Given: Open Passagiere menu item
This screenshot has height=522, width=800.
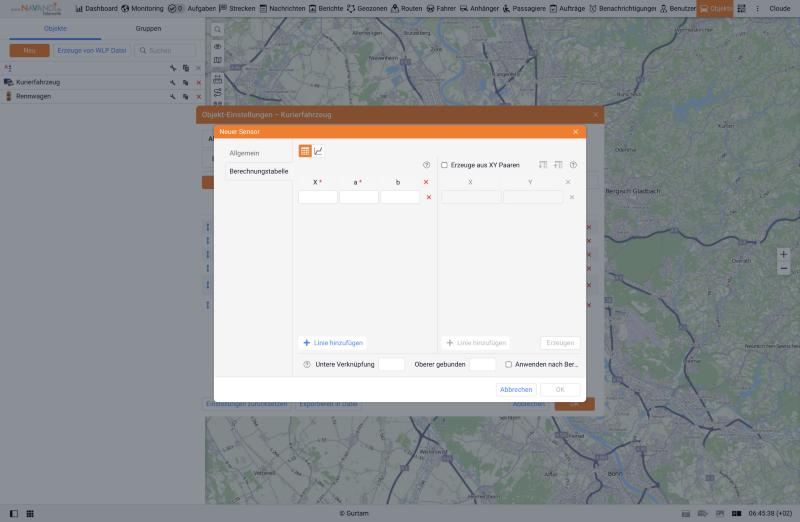Looking at the screenshot, I should 524,9.
